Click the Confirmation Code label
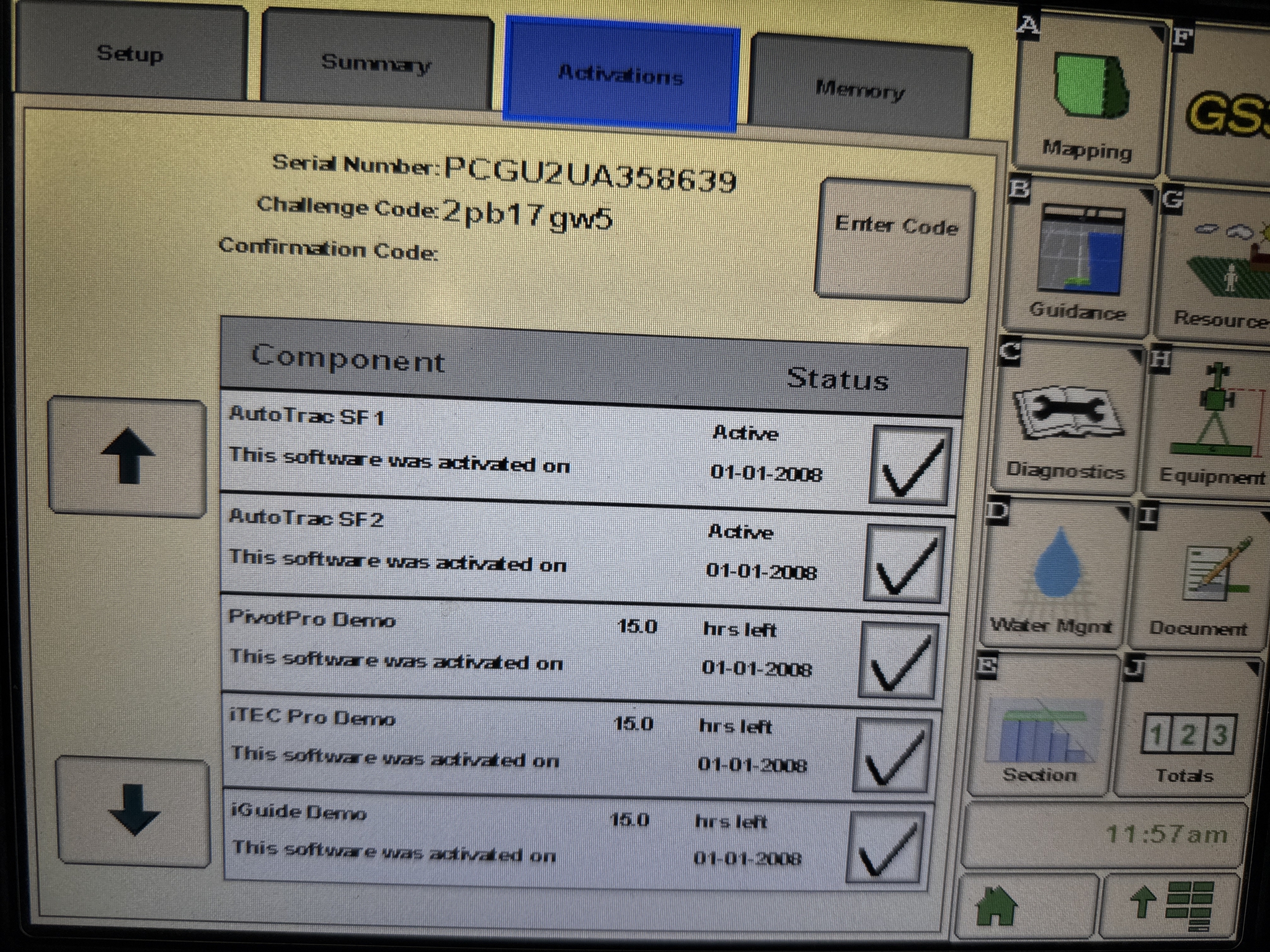This screenshot has height=952, width=1270. 329,248
